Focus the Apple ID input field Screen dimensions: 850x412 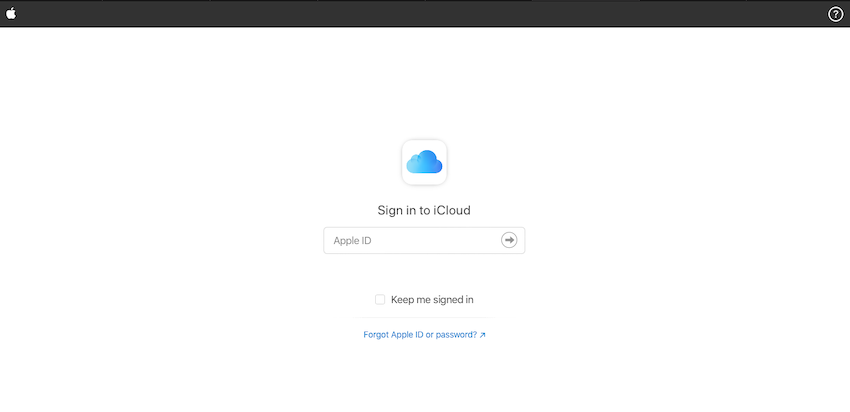pyautogui.click(x=424, y=240)
